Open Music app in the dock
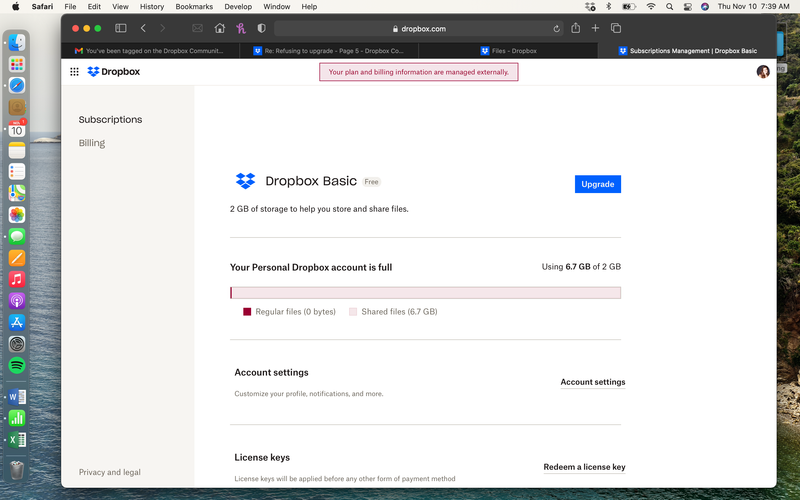800x500 pixels. pyautogui.click(x=17, y=279)
